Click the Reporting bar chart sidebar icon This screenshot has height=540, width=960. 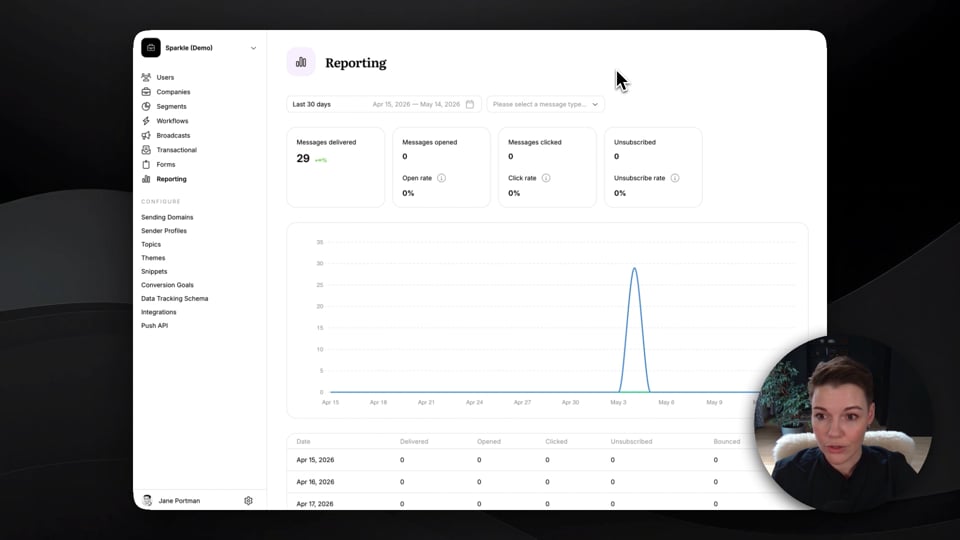[x=146, y=179]
